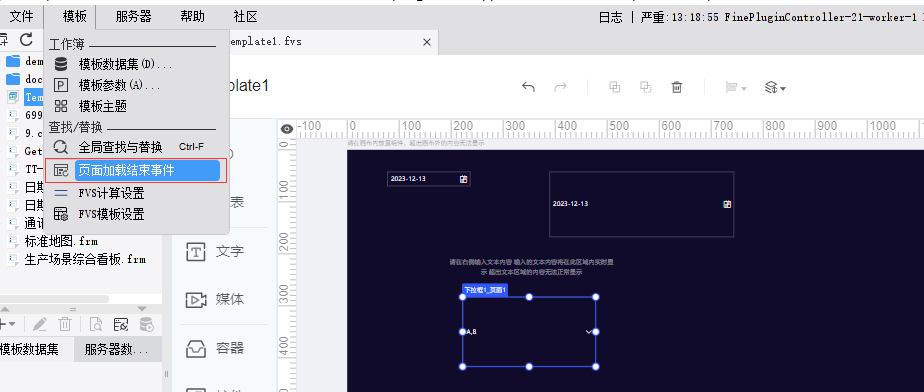
Task: Open the 服务器 menu
Action: (x=133, y=17)
